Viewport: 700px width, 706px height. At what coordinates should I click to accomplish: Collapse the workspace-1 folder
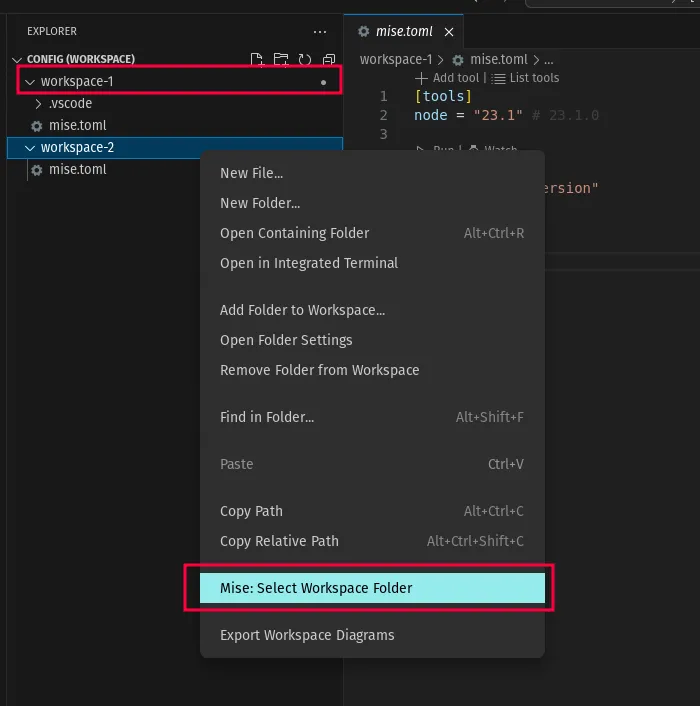[30, 82]
